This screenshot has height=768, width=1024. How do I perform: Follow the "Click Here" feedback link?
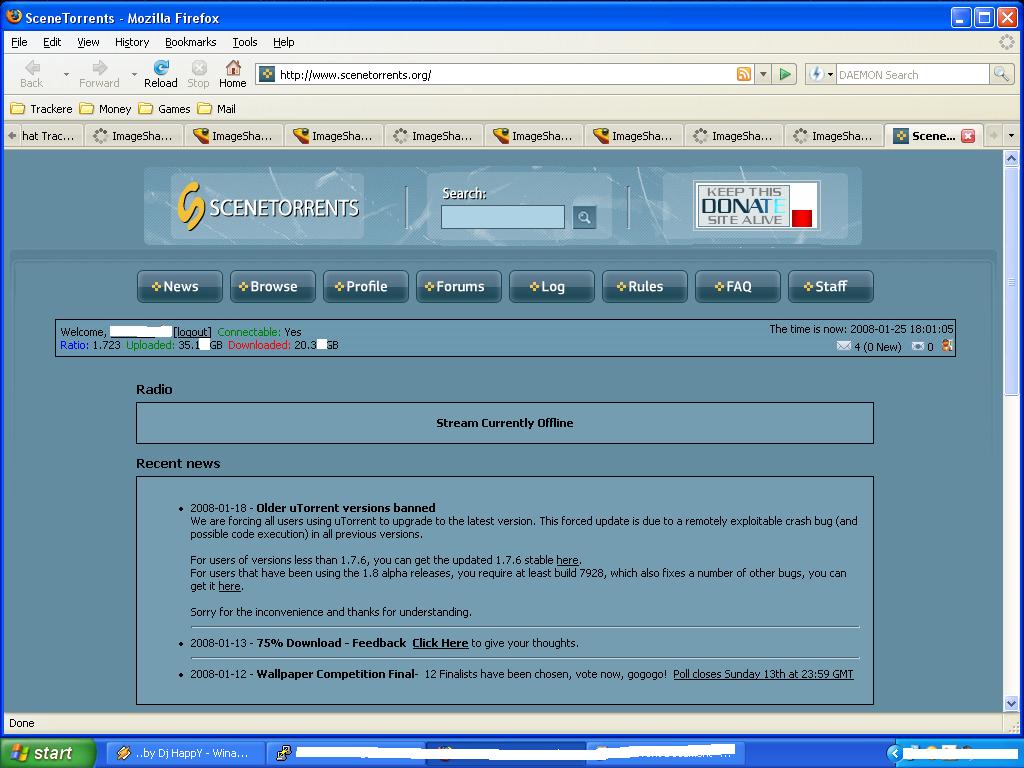[x=440, y=643]
